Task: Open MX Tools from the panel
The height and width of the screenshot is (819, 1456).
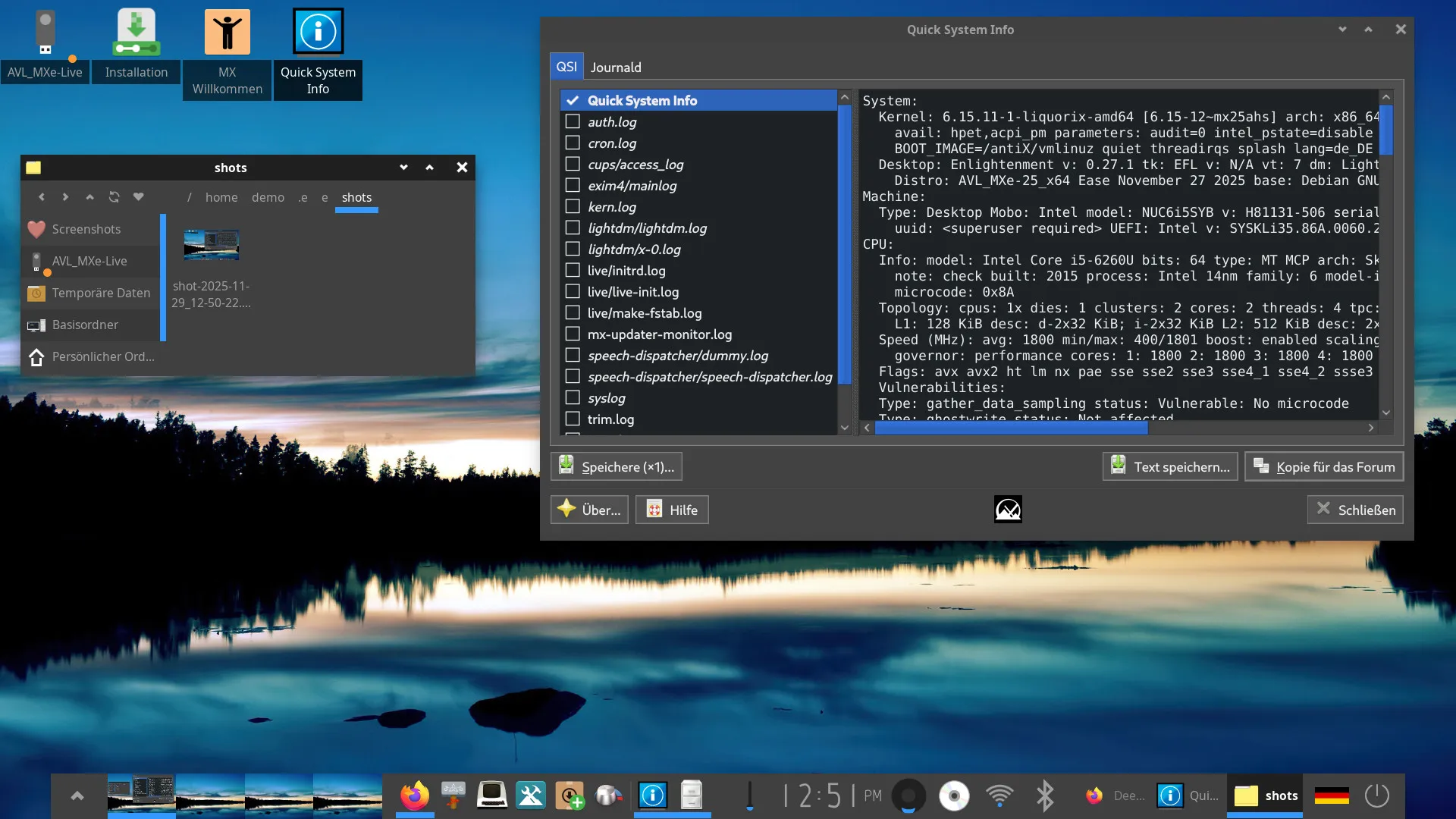Action: coord(530,795)
